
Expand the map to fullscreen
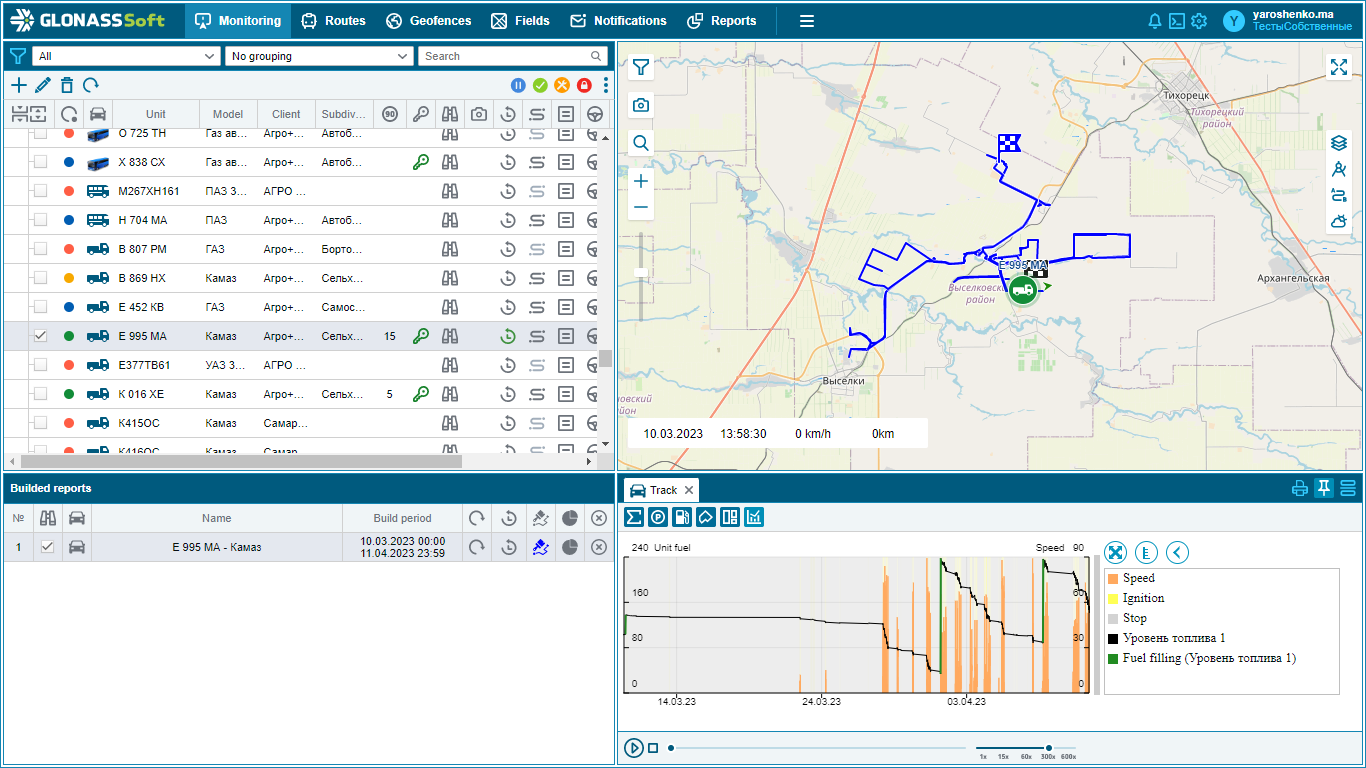coord(1339,67)
